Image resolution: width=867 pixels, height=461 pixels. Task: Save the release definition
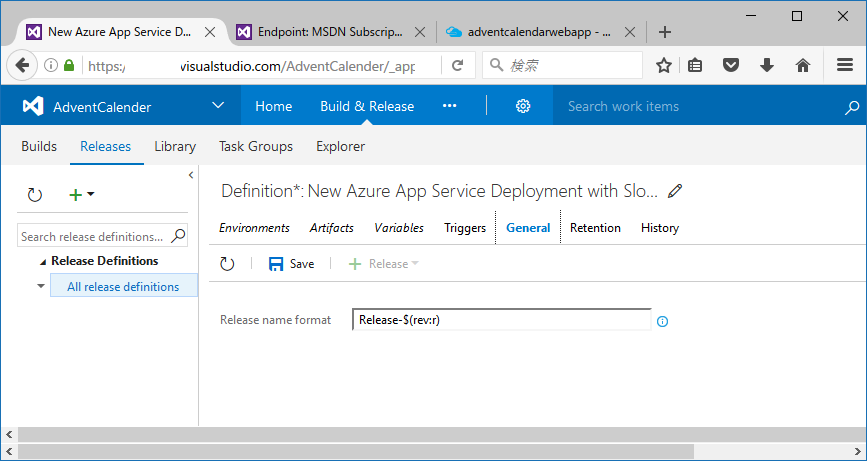click(291, 264)
